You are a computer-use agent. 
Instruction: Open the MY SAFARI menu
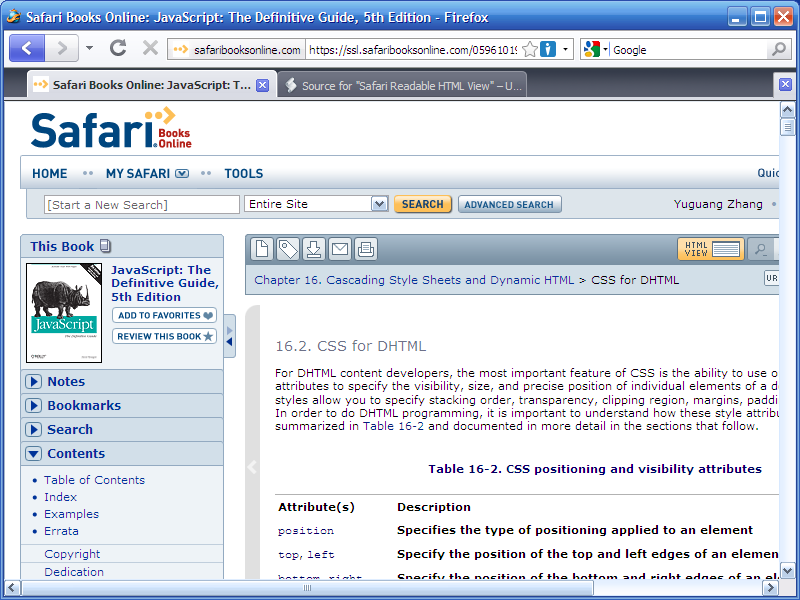138,173
